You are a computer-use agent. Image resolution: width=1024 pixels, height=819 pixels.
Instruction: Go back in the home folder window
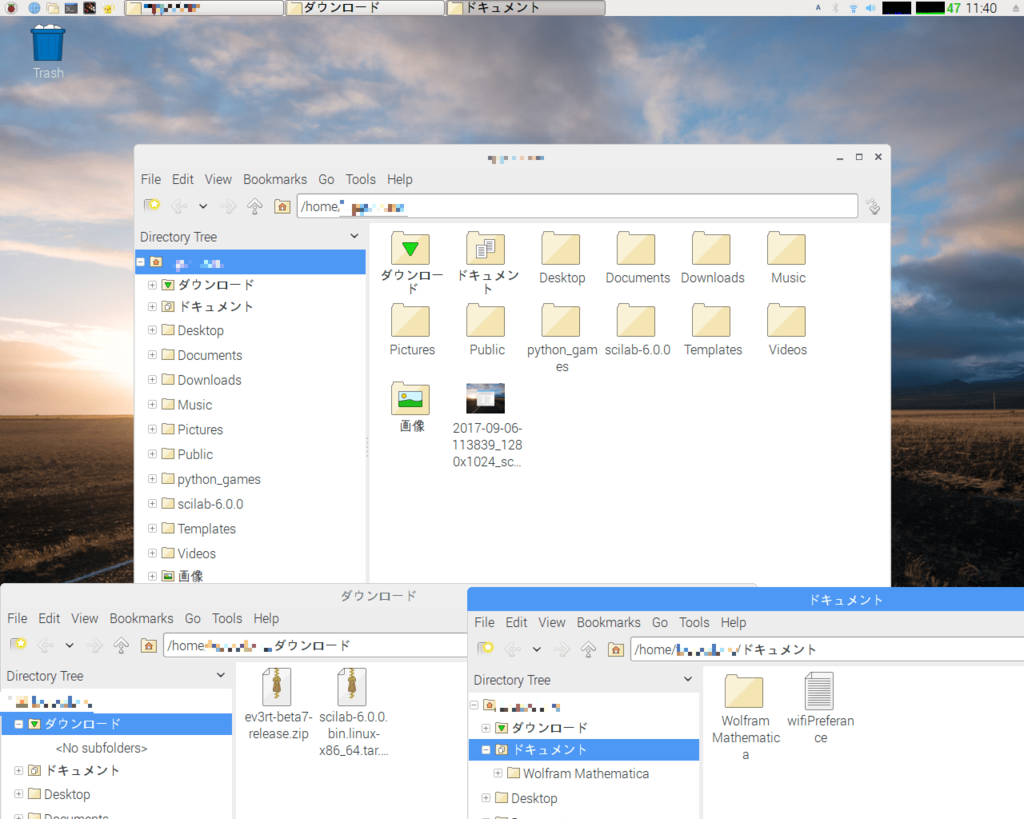point(178,206)
